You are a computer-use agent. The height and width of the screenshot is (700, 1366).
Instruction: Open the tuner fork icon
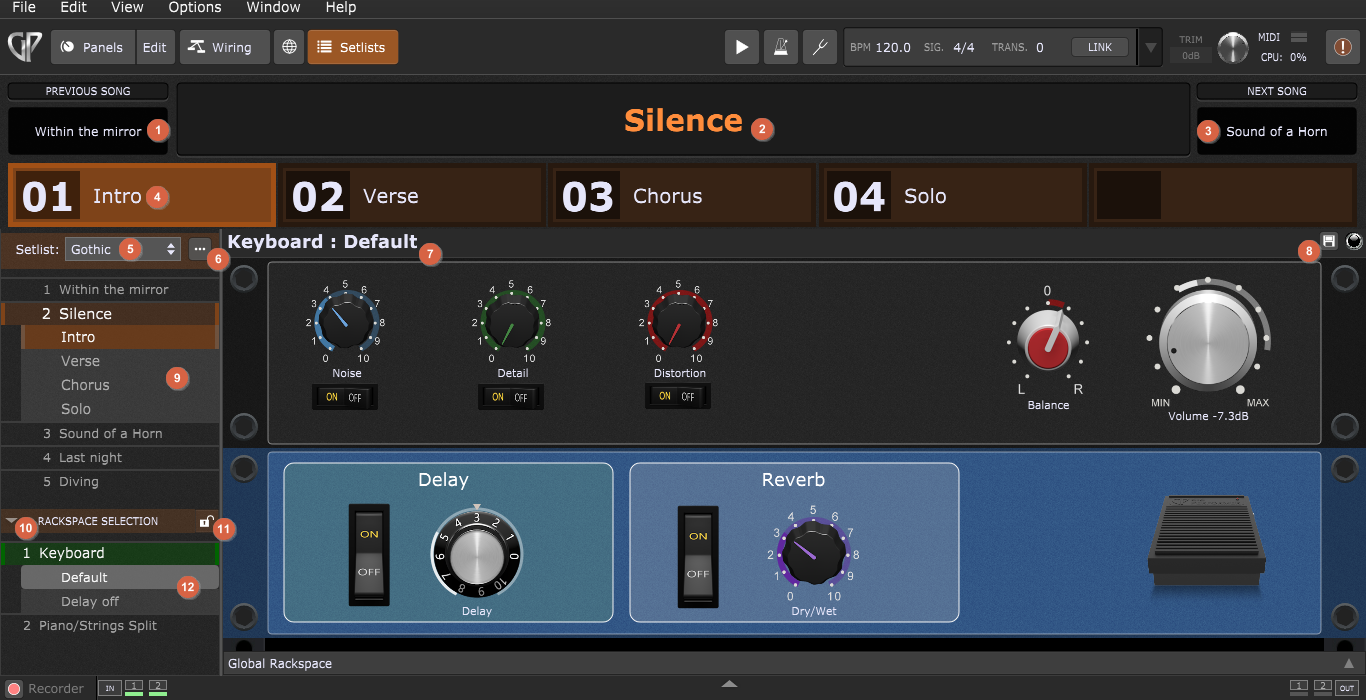[819, 47]
